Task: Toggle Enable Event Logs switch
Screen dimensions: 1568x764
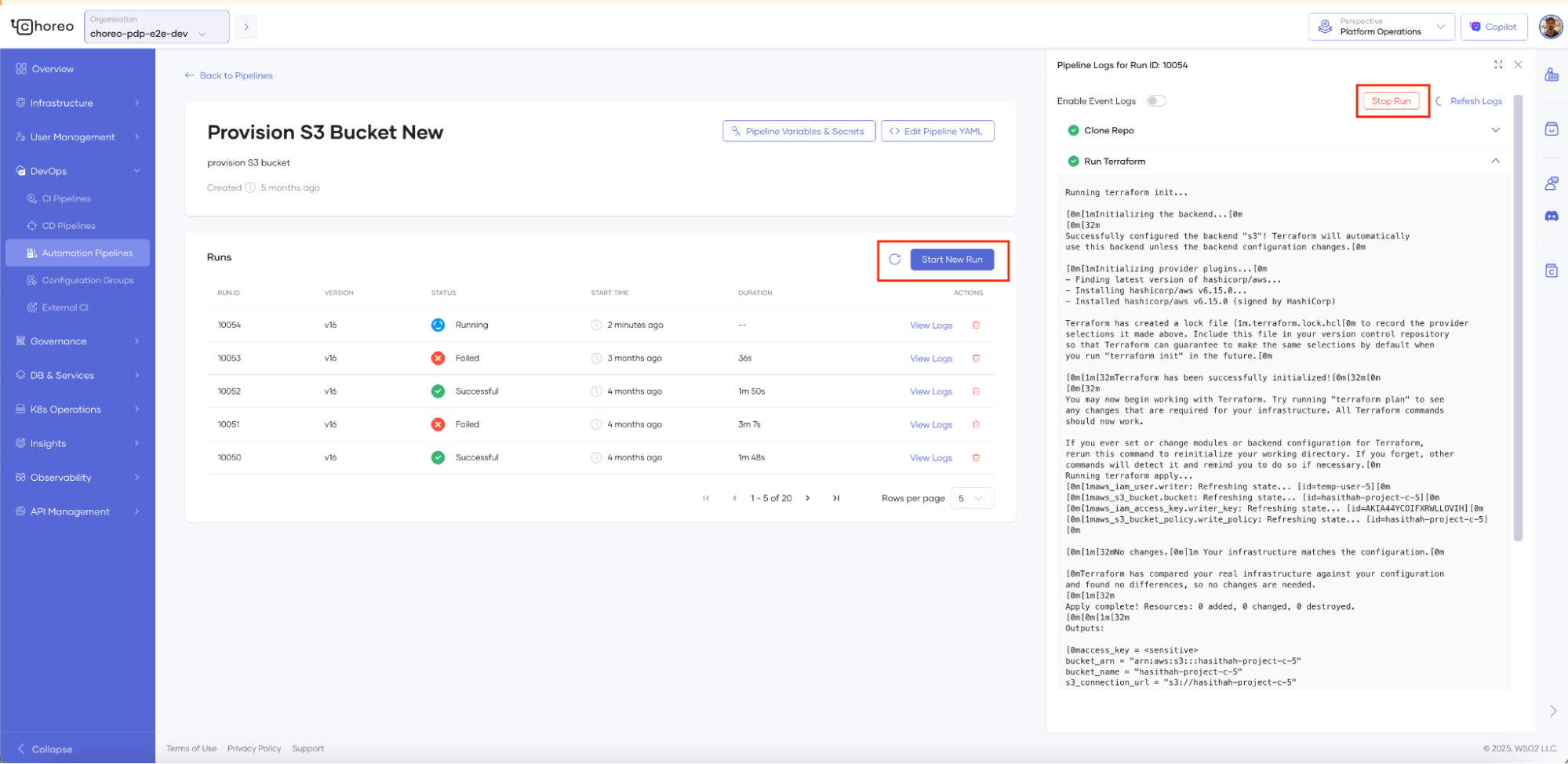Action: coord(1155,101)
